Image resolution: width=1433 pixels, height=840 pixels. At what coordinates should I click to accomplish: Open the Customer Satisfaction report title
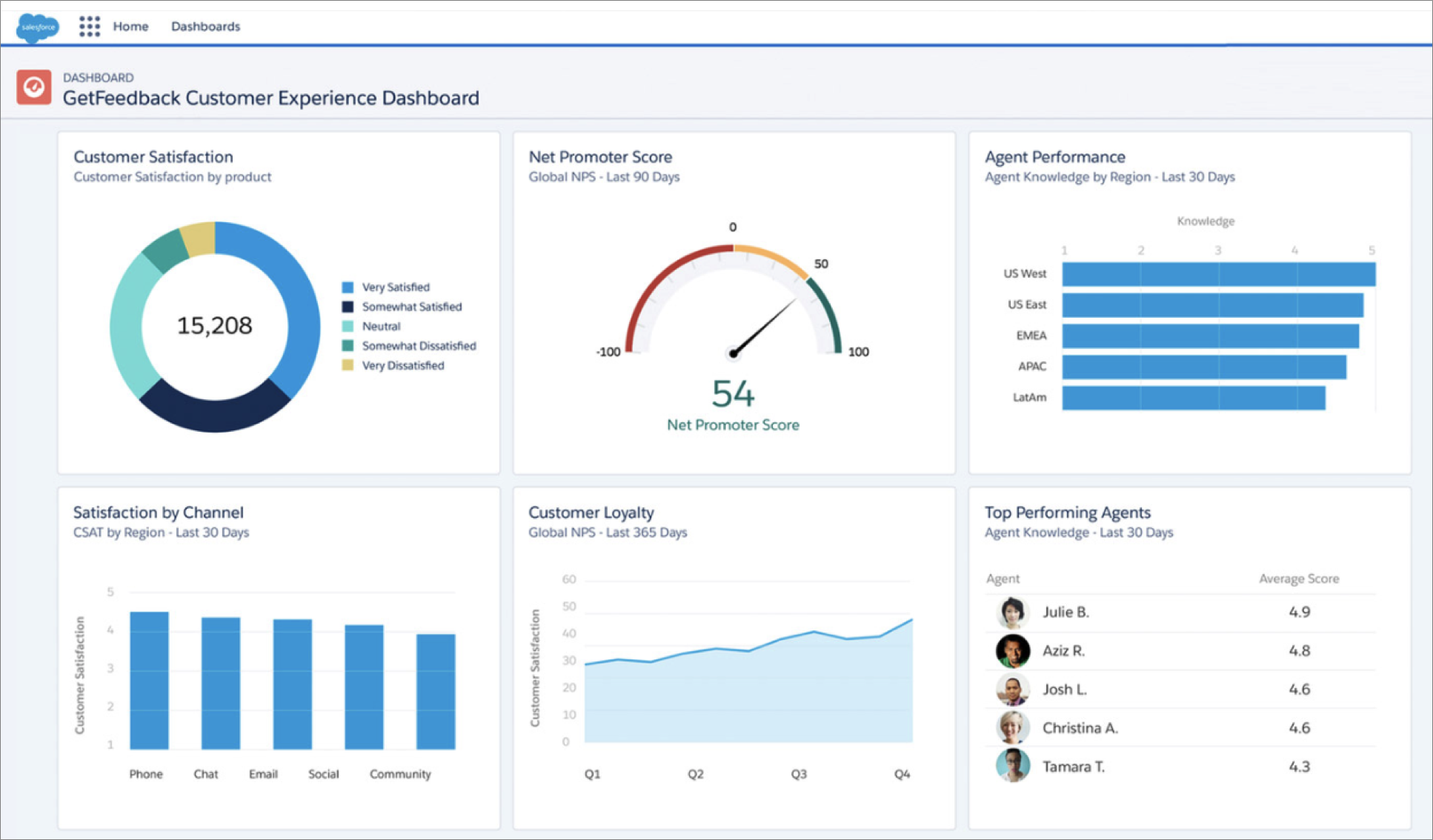pyautogui.click(x=153, y=157)
